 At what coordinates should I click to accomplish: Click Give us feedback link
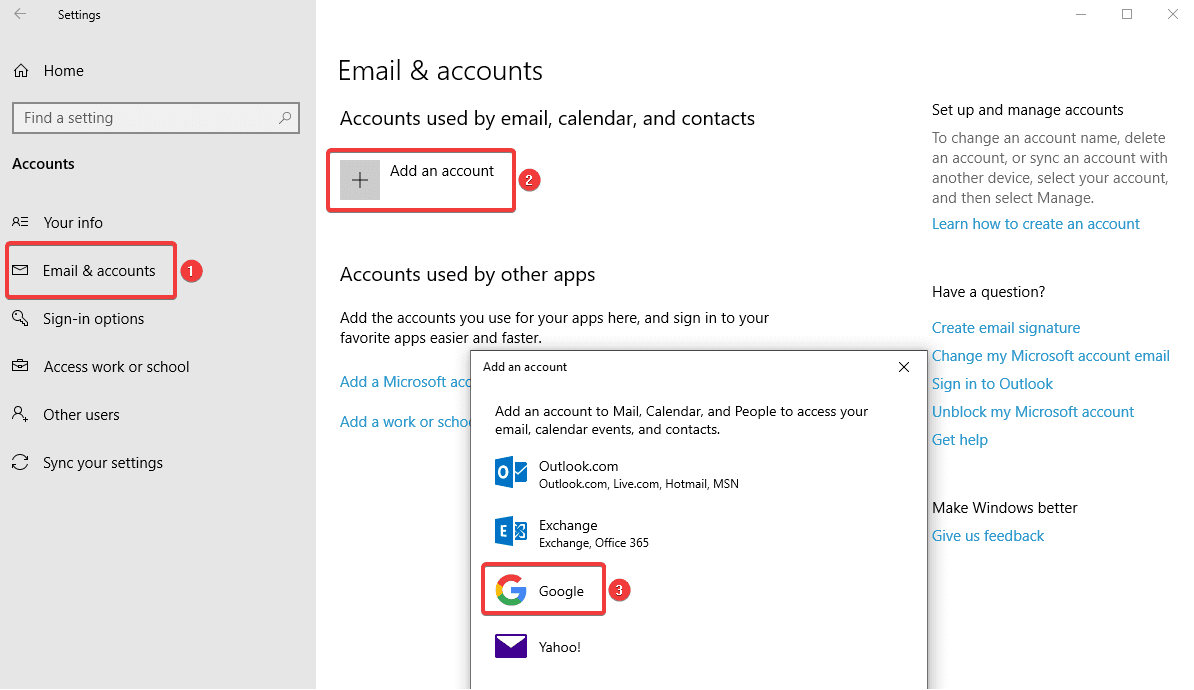click(x=987, y=536)
